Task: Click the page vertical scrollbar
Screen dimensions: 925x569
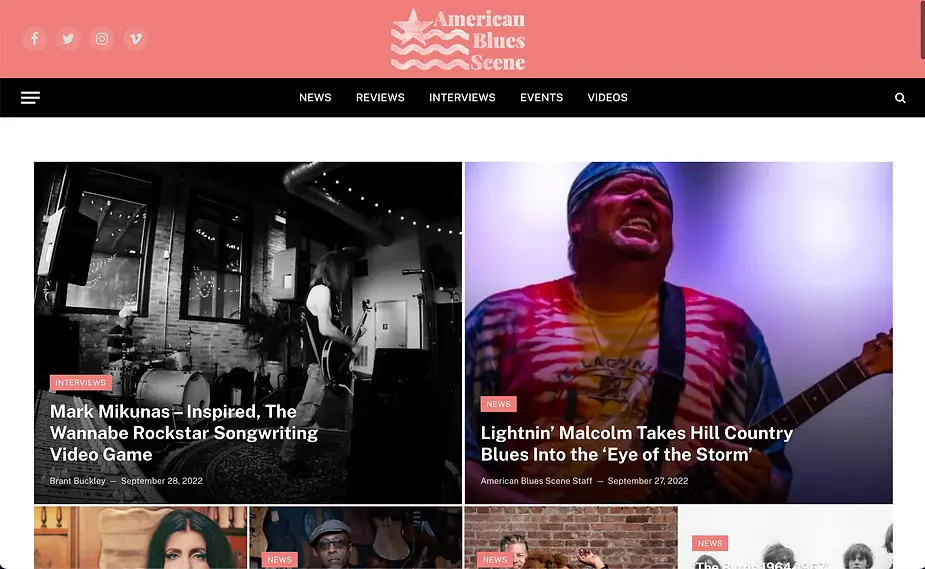Action: tap(922, 29)
